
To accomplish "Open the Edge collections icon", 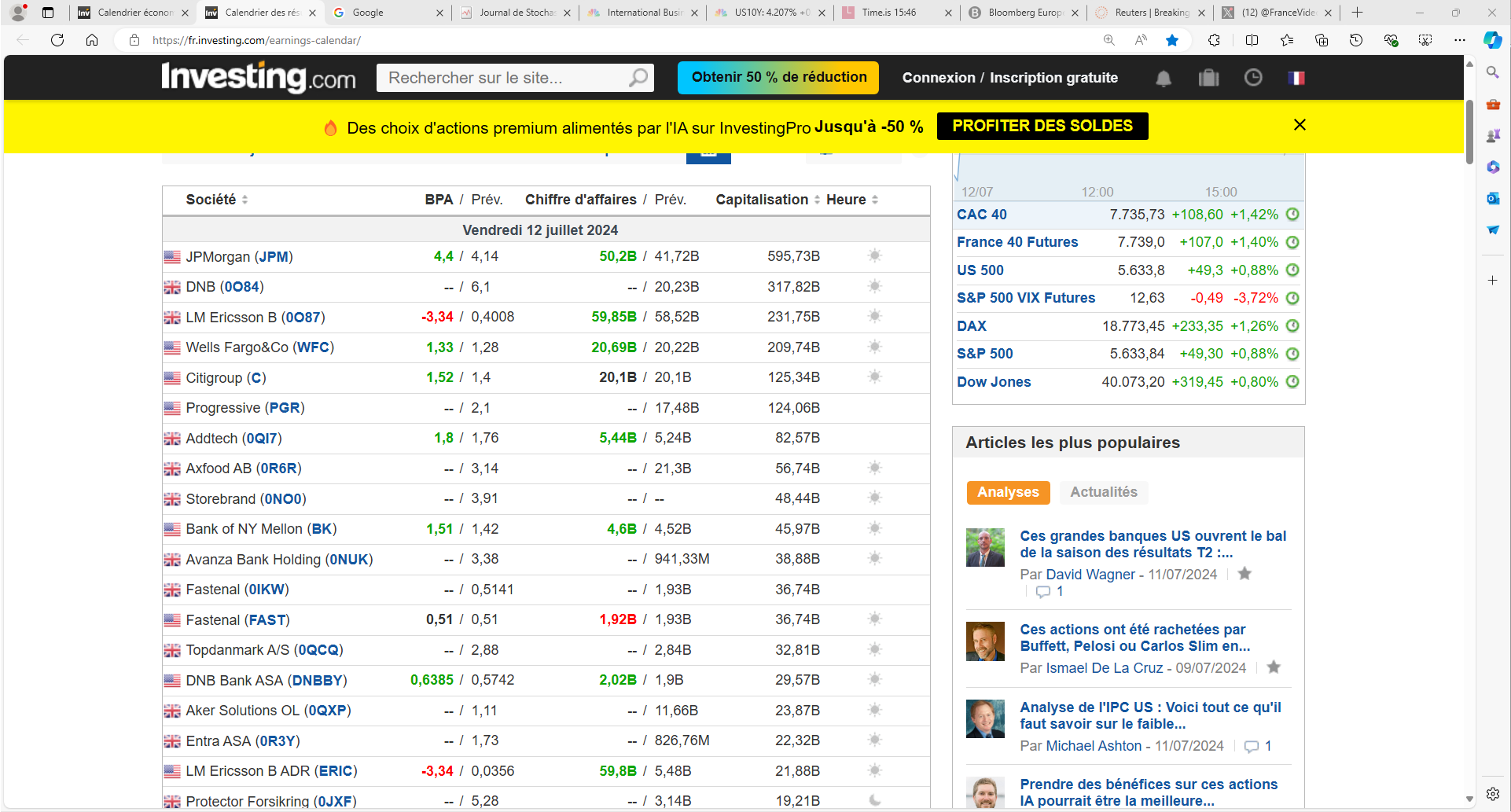I will click(x=1322, y=40).
